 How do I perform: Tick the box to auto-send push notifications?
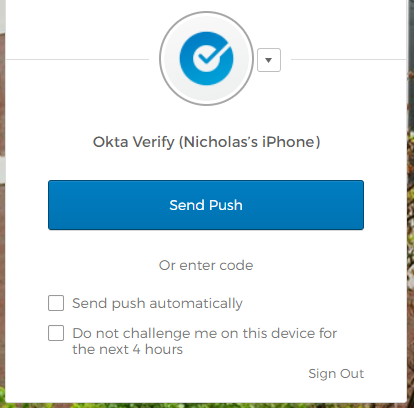tap(56, 303)
